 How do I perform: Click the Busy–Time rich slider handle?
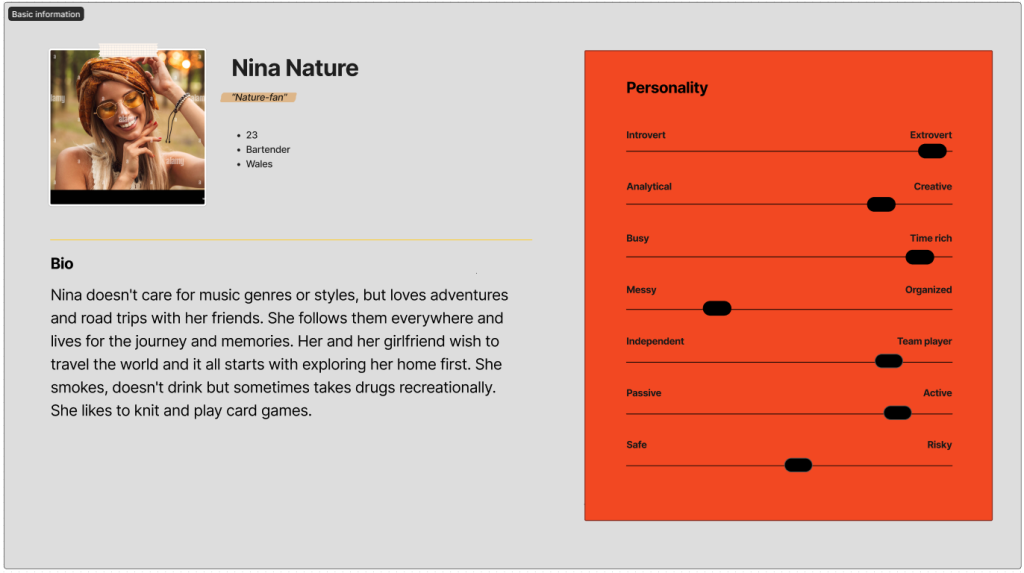tap(919, 257)
